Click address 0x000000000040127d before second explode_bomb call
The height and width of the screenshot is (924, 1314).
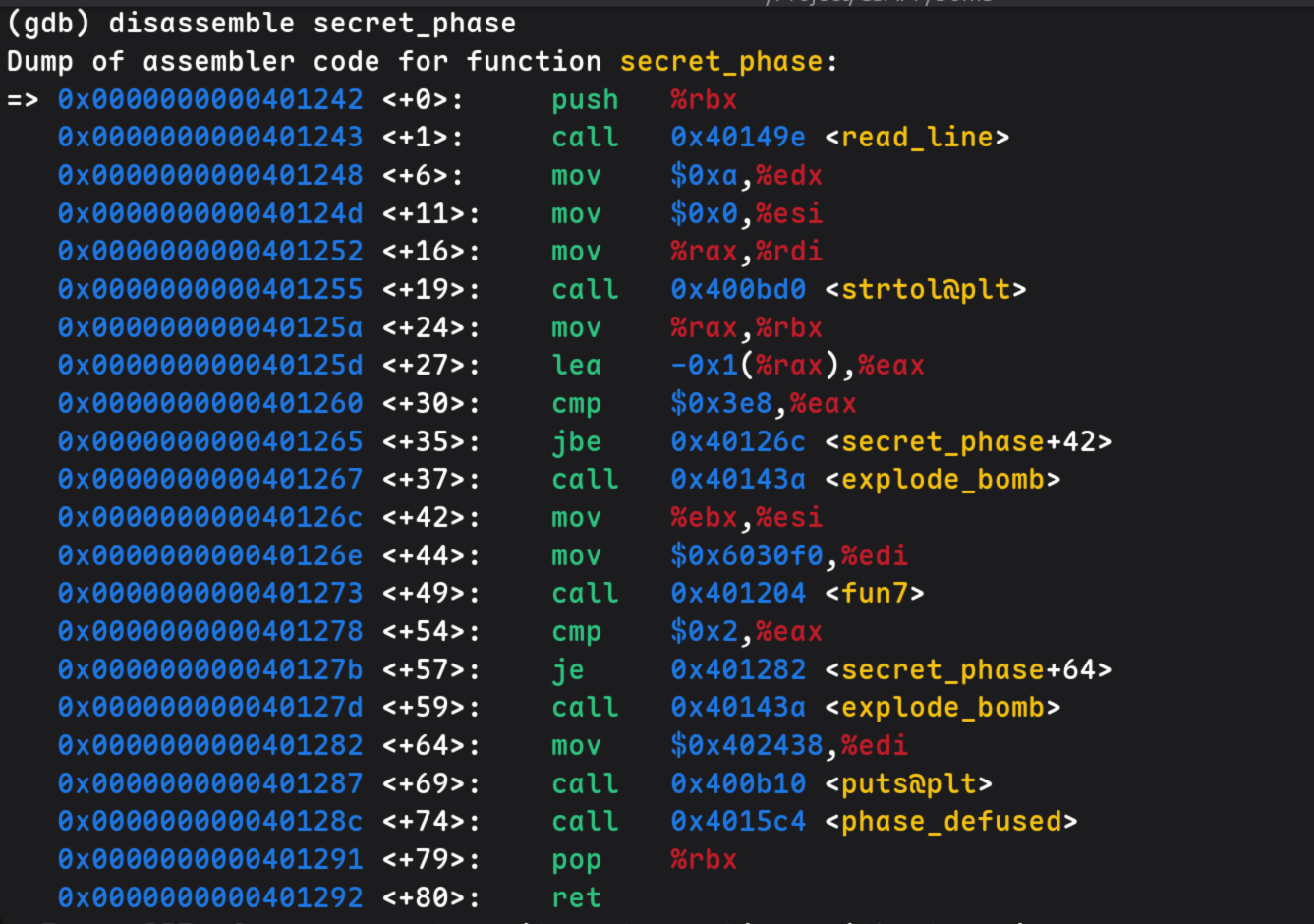tap(210, 707)
